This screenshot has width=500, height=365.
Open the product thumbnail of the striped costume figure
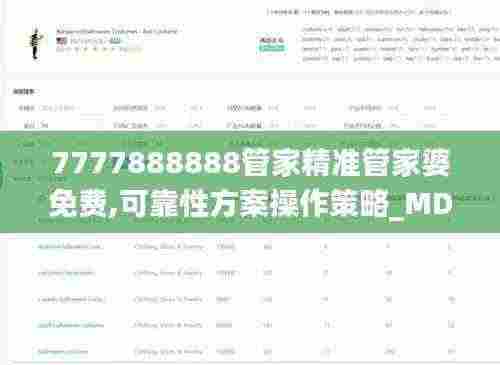35,44
